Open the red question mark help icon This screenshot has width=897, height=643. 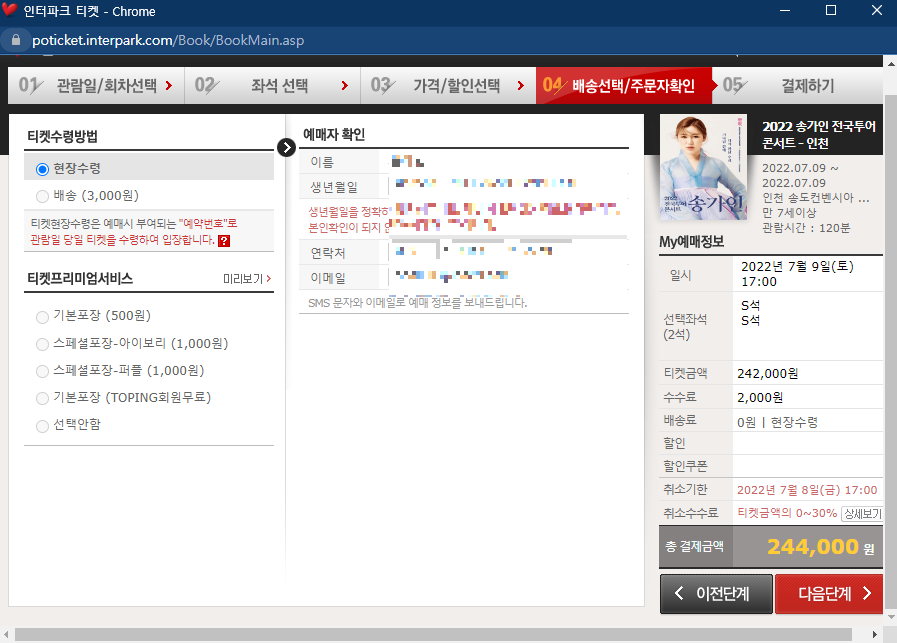(224, 241)
